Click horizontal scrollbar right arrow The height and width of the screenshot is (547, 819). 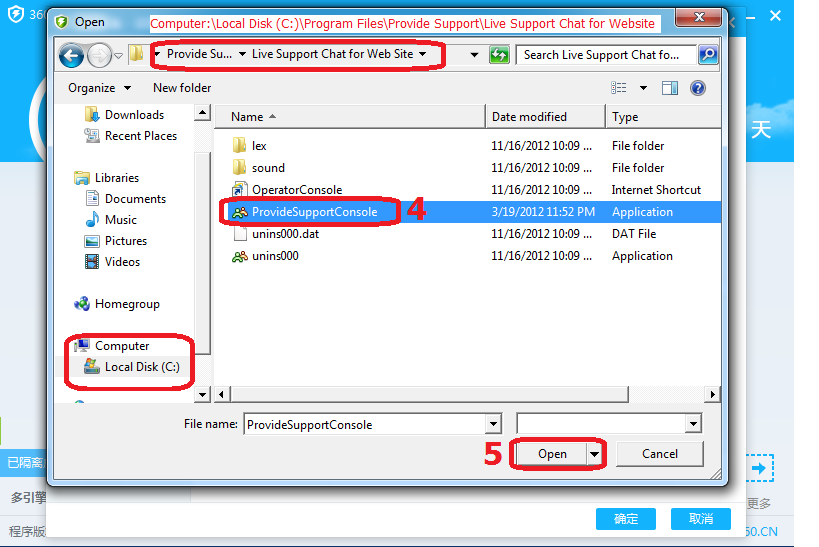[712, 394]
